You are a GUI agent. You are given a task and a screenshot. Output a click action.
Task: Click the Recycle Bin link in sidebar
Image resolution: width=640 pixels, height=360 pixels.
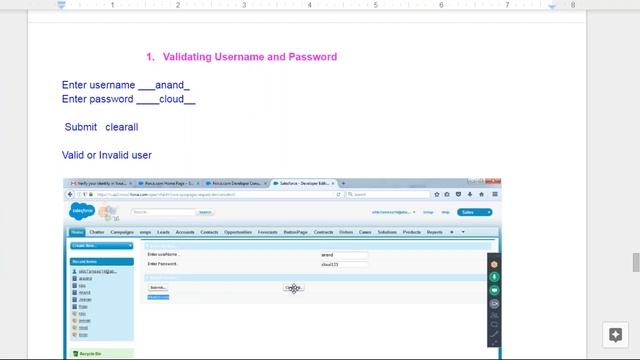(x=90, y=354)
